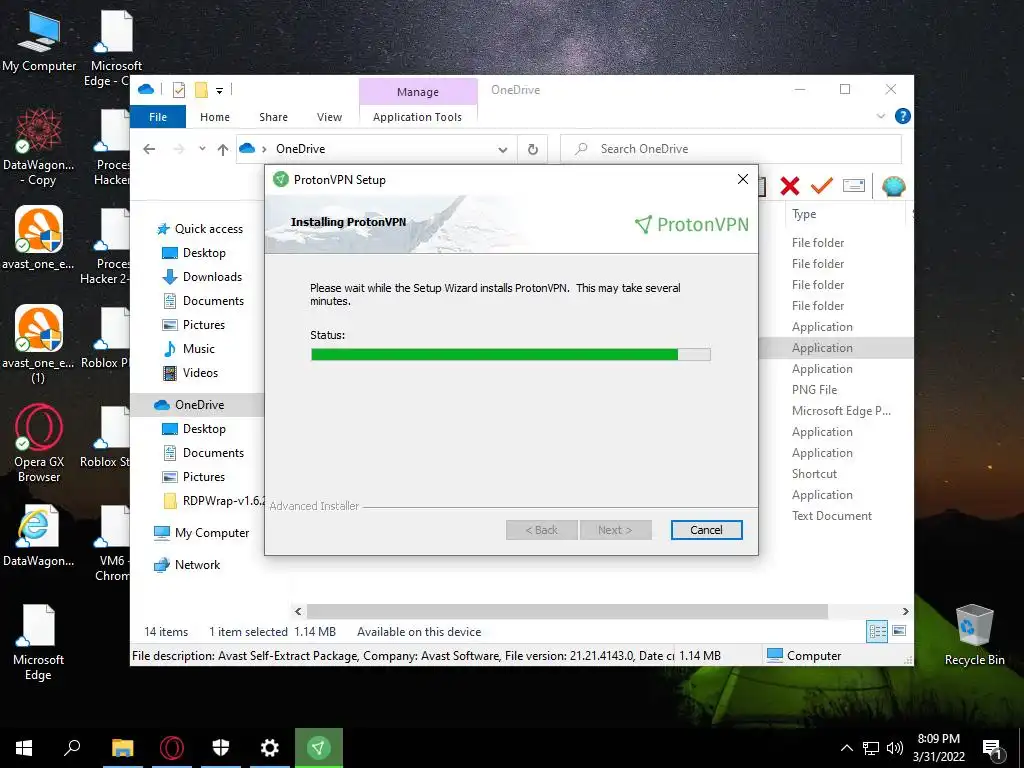Image resolution: width=1024 pixels, height=768 pixels.
Task: Click the ProtonVPN installer taskbar icon
Action: [x=319, y=748]
